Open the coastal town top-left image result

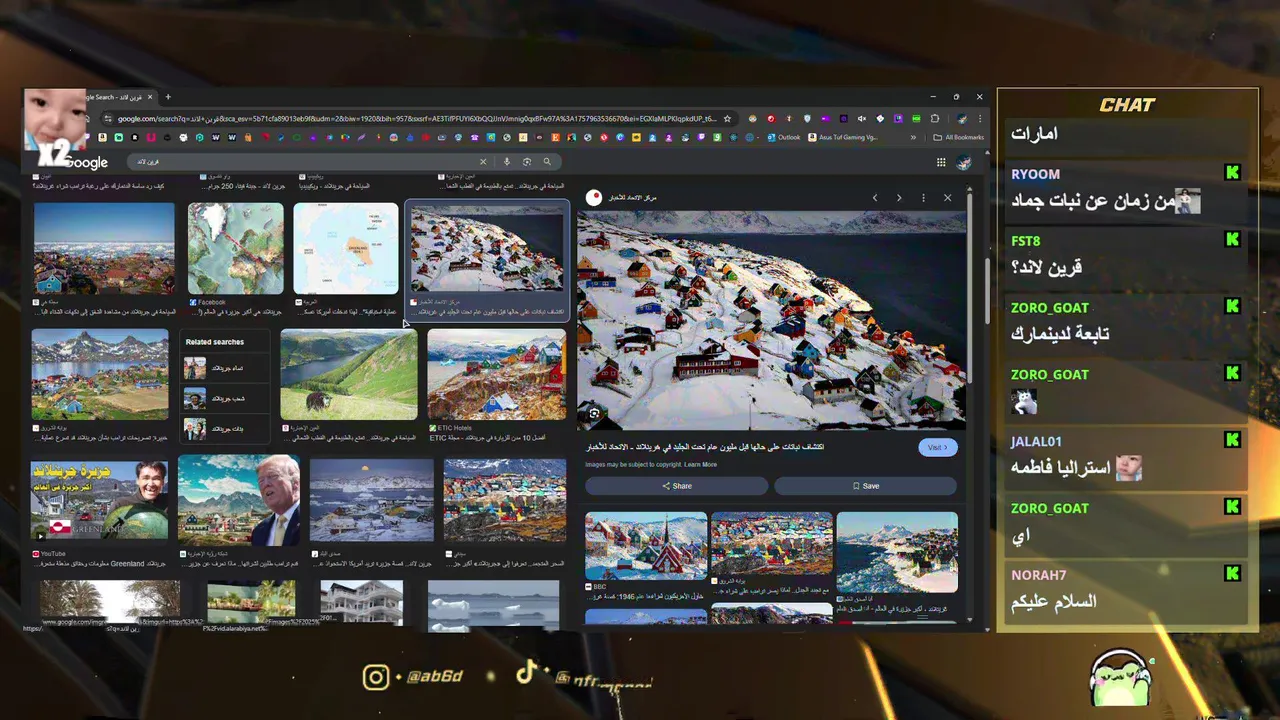(x=104, y=248)
